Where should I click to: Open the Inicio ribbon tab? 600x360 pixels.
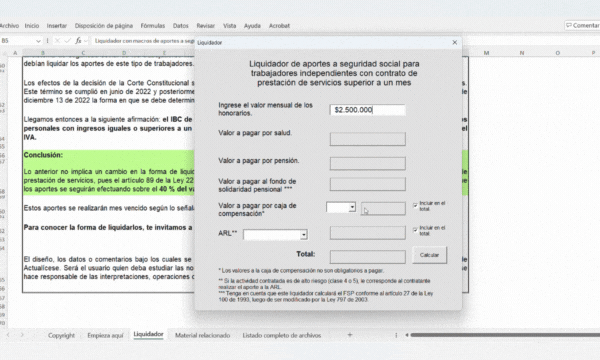coord(32,26)
